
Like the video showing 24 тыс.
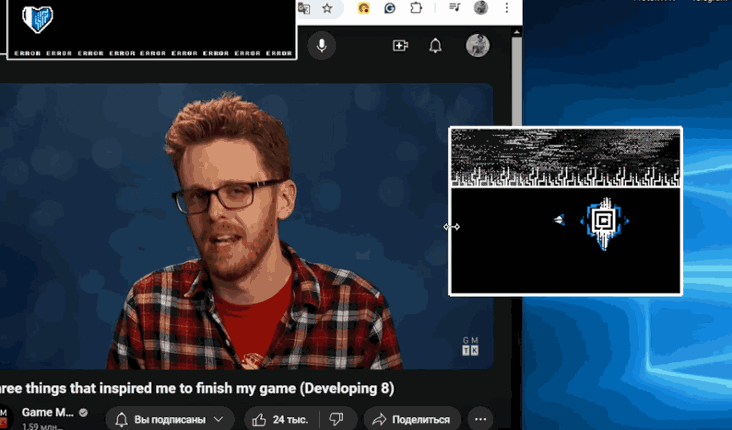point(282,419)
